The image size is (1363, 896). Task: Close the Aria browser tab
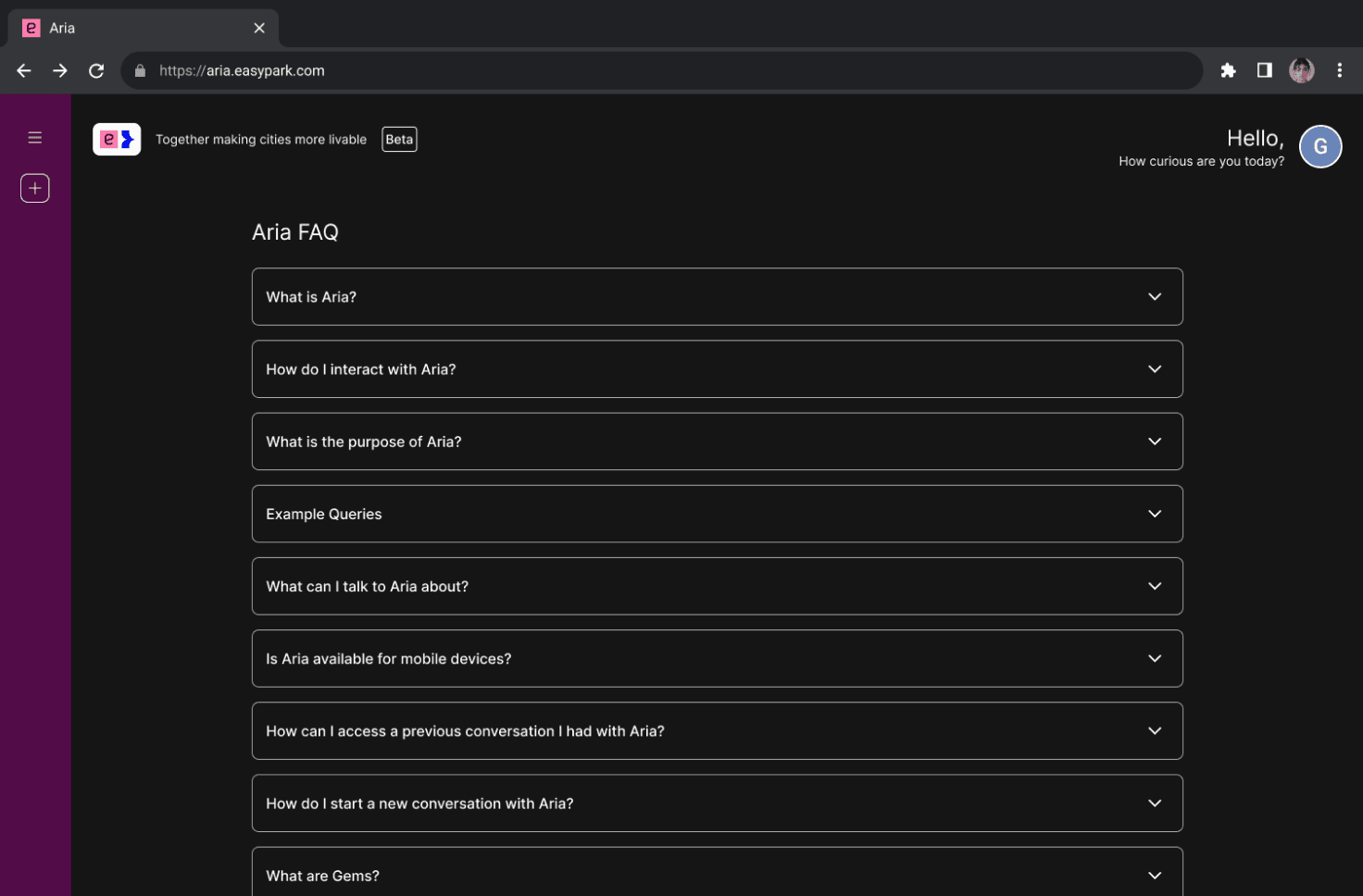259,28
